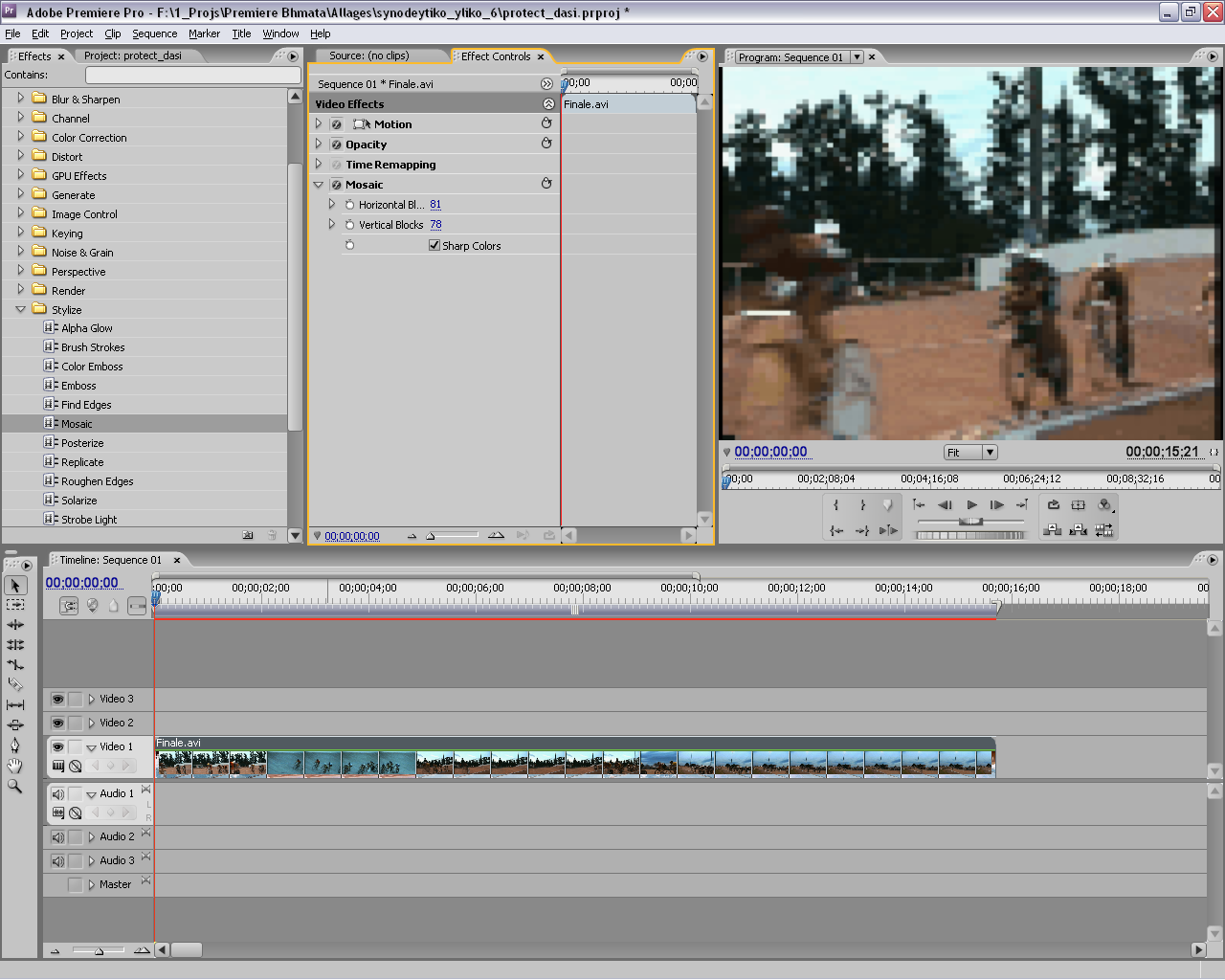Viewport: 1225px width, 980px height.
Task: Click Set In Point in Program monitor
Action: pos(836,505)
